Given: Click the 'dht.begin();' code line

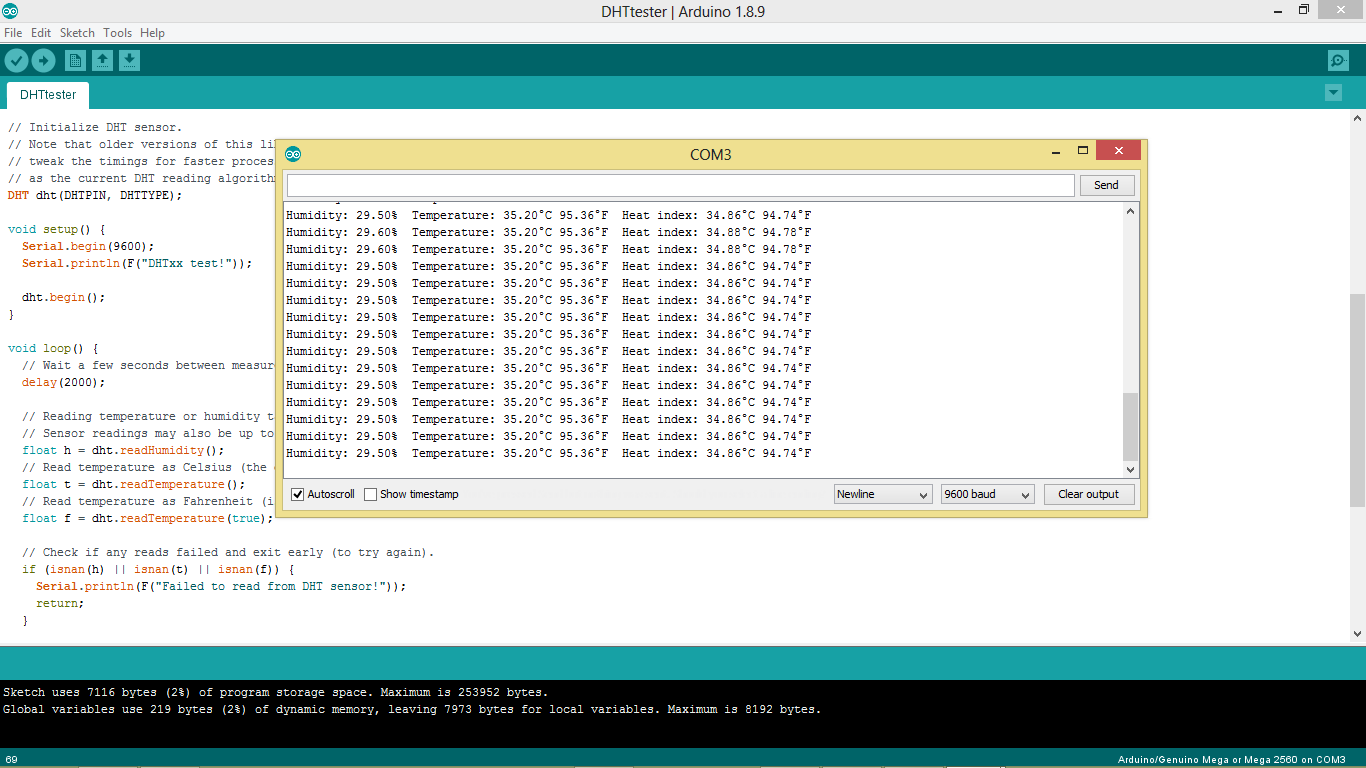Looking at the screenshot, I should click(63, 297).
